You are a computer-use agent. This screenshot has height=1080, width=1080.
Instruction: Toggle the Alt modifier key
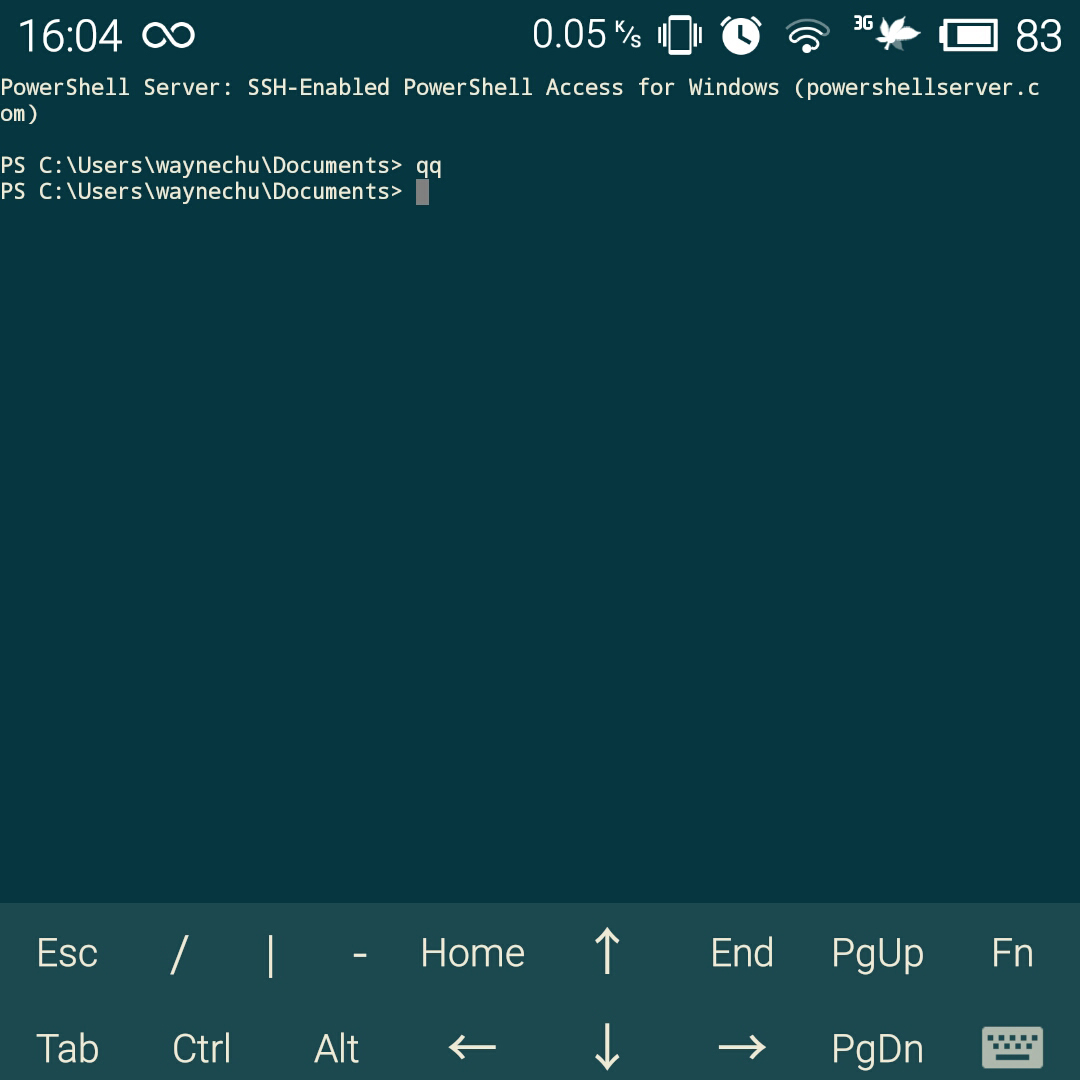336,1048
